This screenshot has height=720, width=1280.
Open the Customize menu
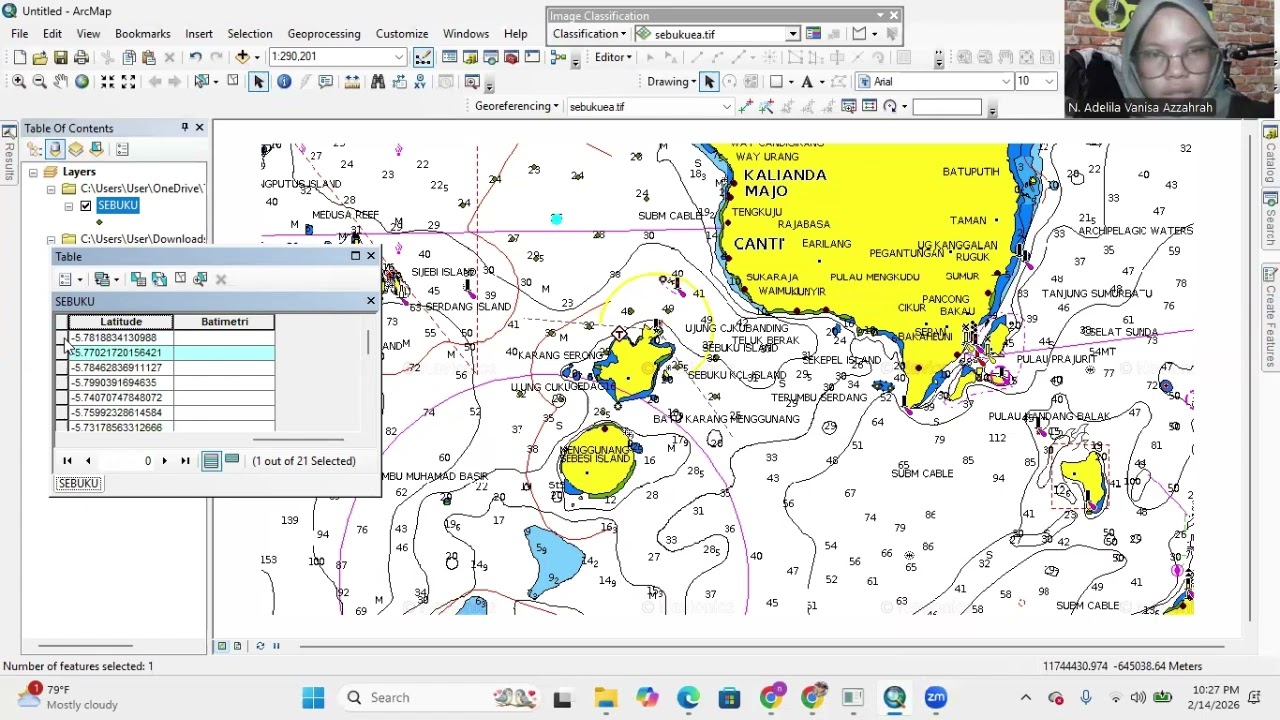point(402,34)
